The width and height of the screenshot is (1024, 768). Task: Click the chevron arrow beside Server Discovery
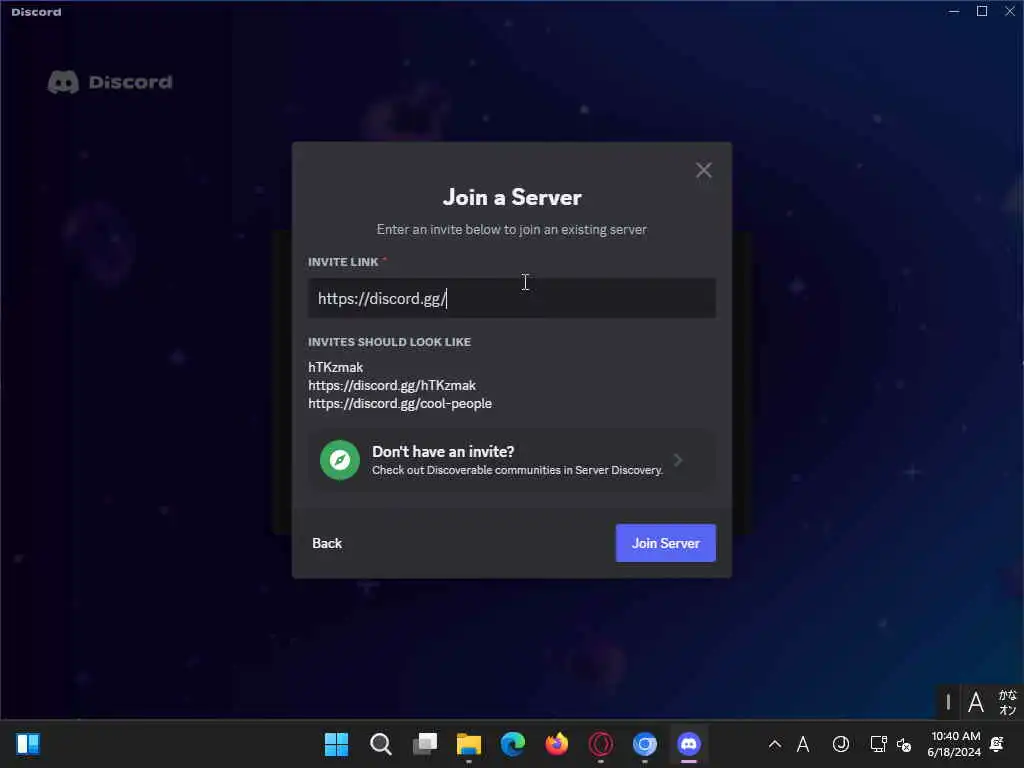(678, 460)
